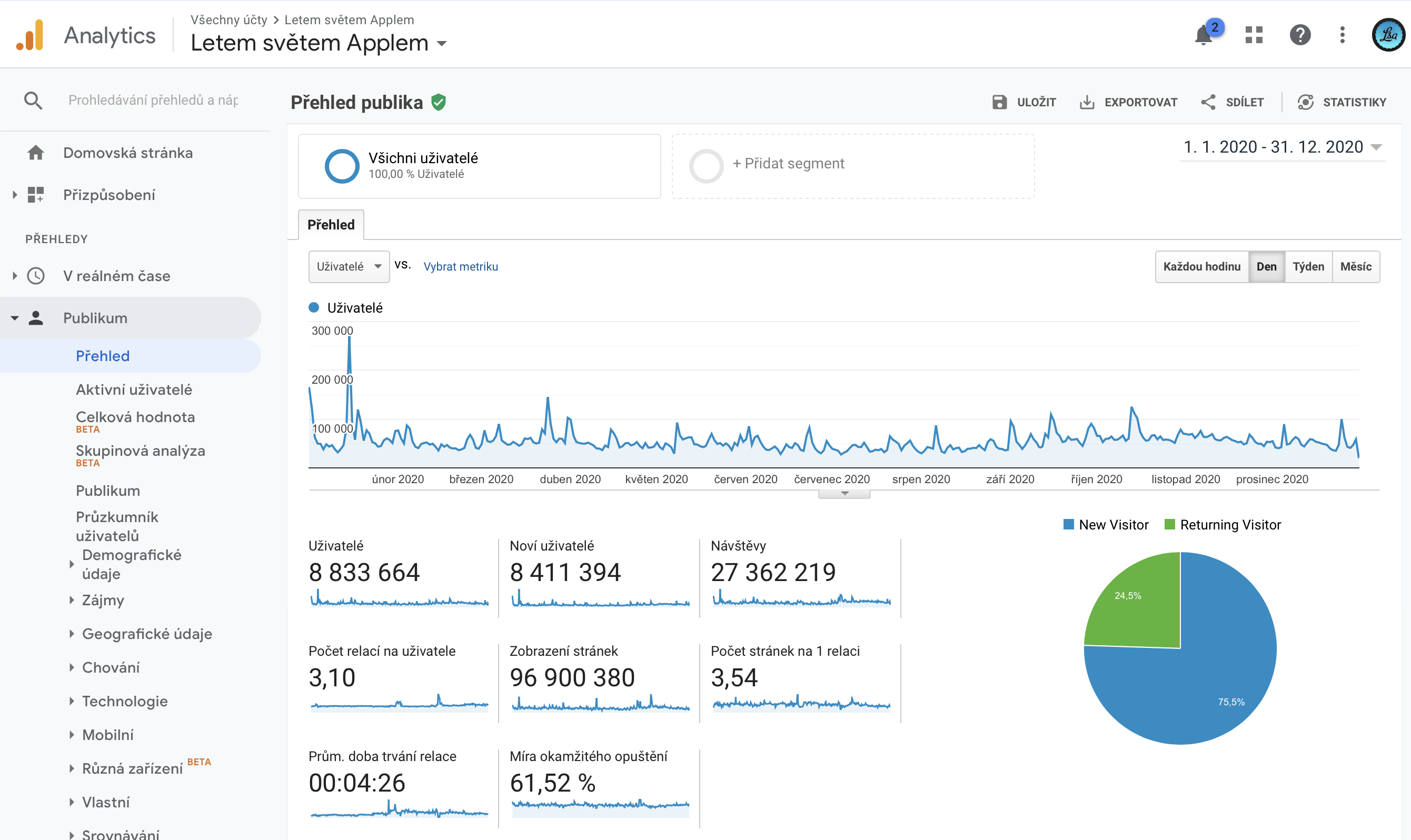Click the Vybrat metriku link
Screen dimensions: 1411x840
coord(460,267)
